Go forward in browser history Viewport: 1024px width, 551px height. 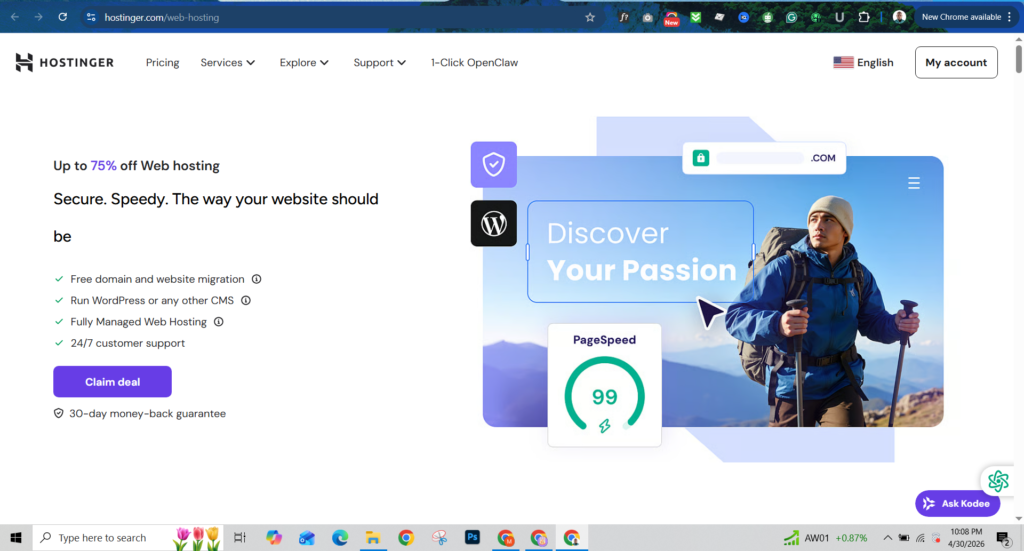pyautogui.click(x=39, y=17)
